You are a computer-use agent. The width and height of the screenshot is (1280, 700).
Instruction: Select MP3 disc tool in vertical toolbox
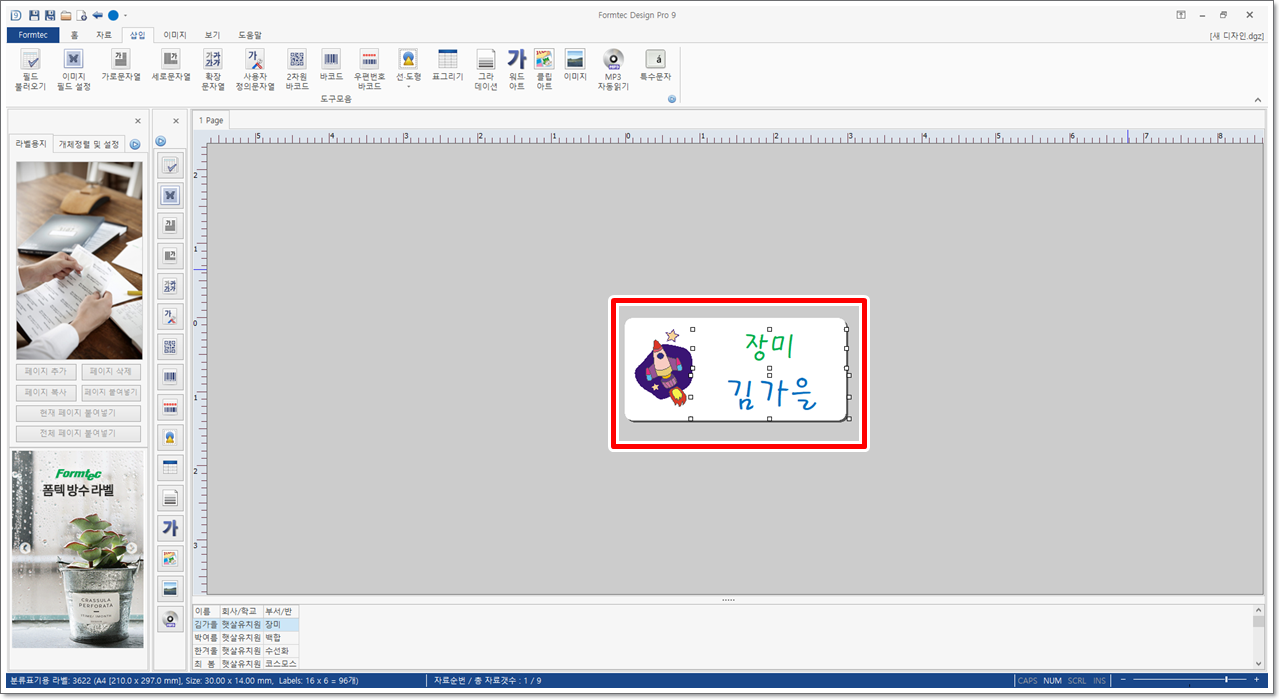coord(170,620)
